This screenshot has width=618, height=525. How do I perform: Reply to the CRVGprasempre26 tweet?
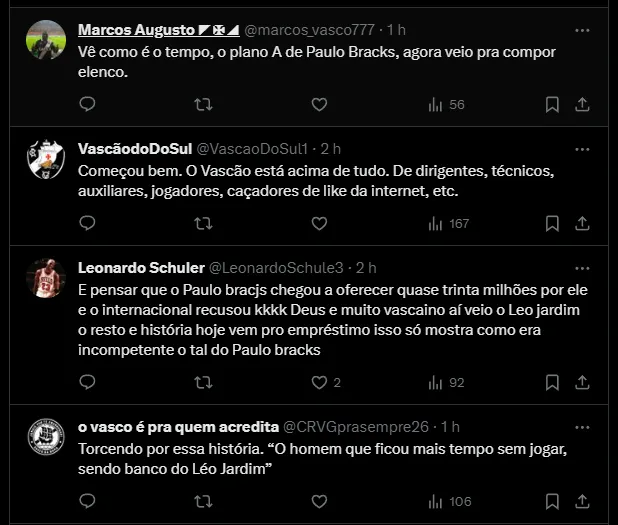pyautogui.click(x=87, y=501)
